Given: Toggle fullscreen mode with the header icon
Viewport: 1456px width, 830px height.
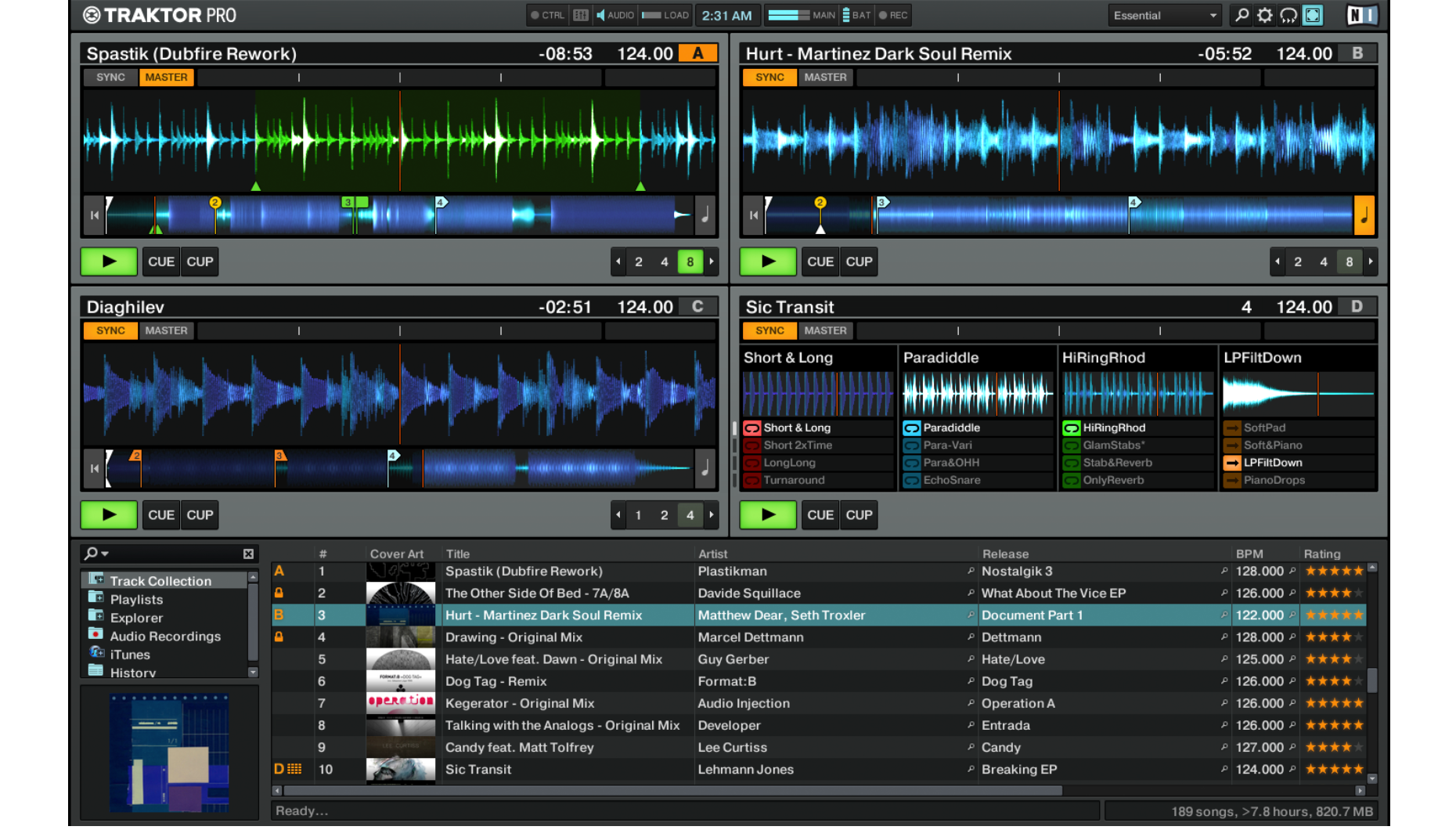Looking at the screenshot, I should (1312, 15).
